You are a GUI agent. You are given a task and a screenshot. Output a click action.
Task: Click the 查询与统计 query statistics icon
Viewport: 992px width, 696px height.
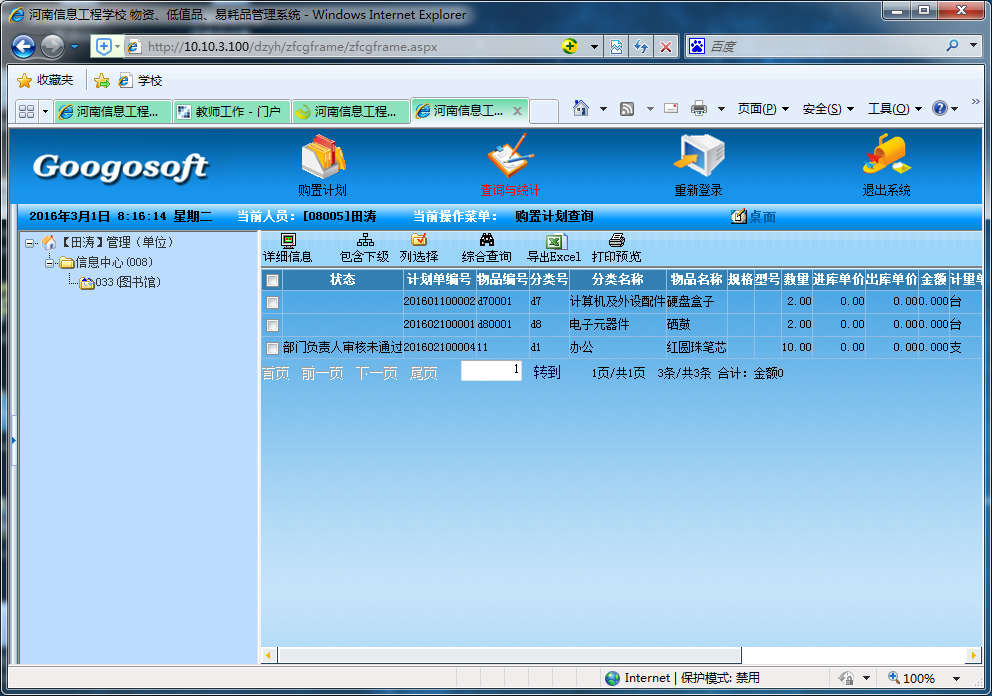510,158
